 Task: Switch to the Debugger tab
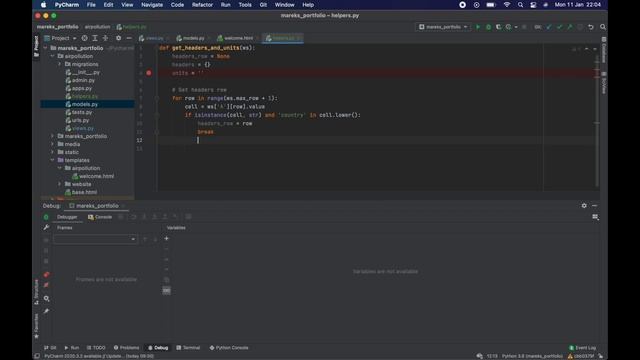(x=67, y=217)
